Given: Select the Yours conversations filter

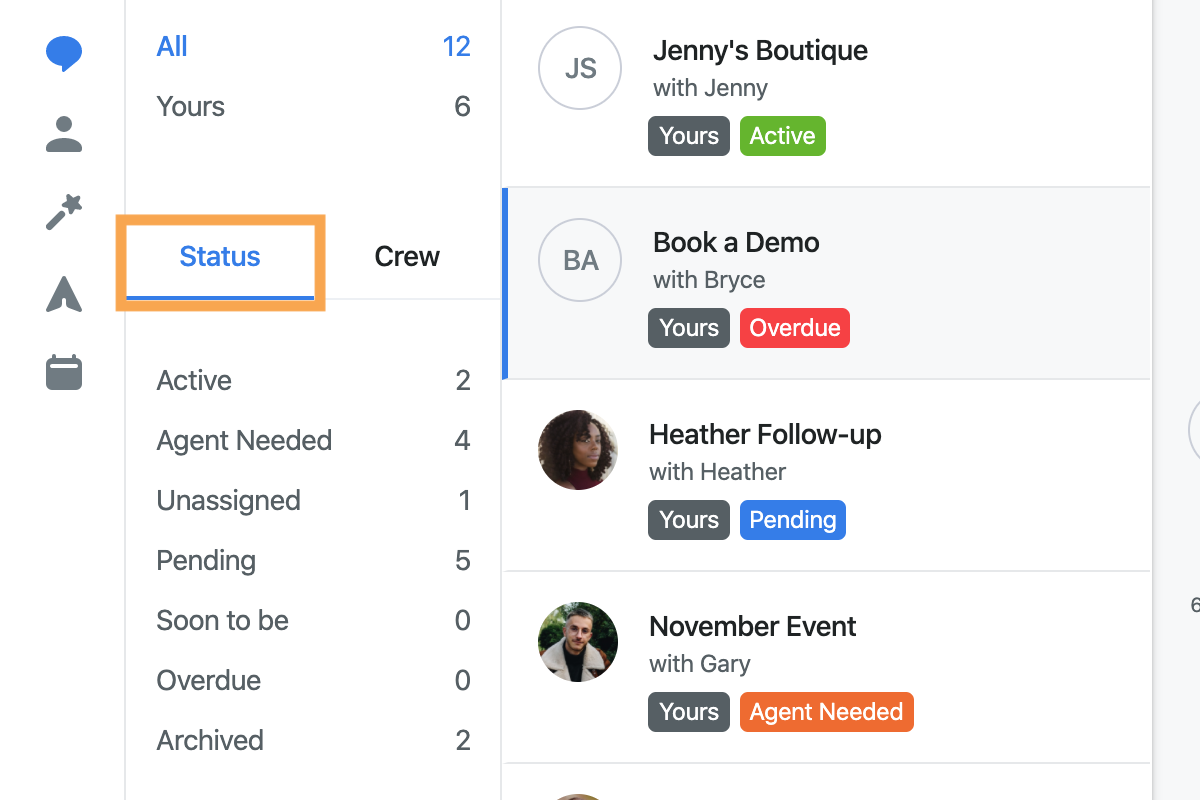Looking at the screenshot, I should click(190, 107).
